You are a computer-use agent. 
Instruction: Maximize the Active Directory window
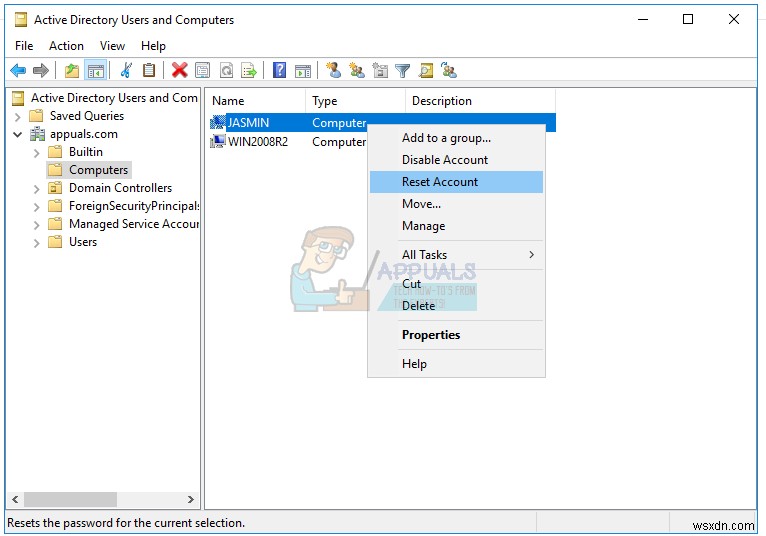click(x=688, y=19)
